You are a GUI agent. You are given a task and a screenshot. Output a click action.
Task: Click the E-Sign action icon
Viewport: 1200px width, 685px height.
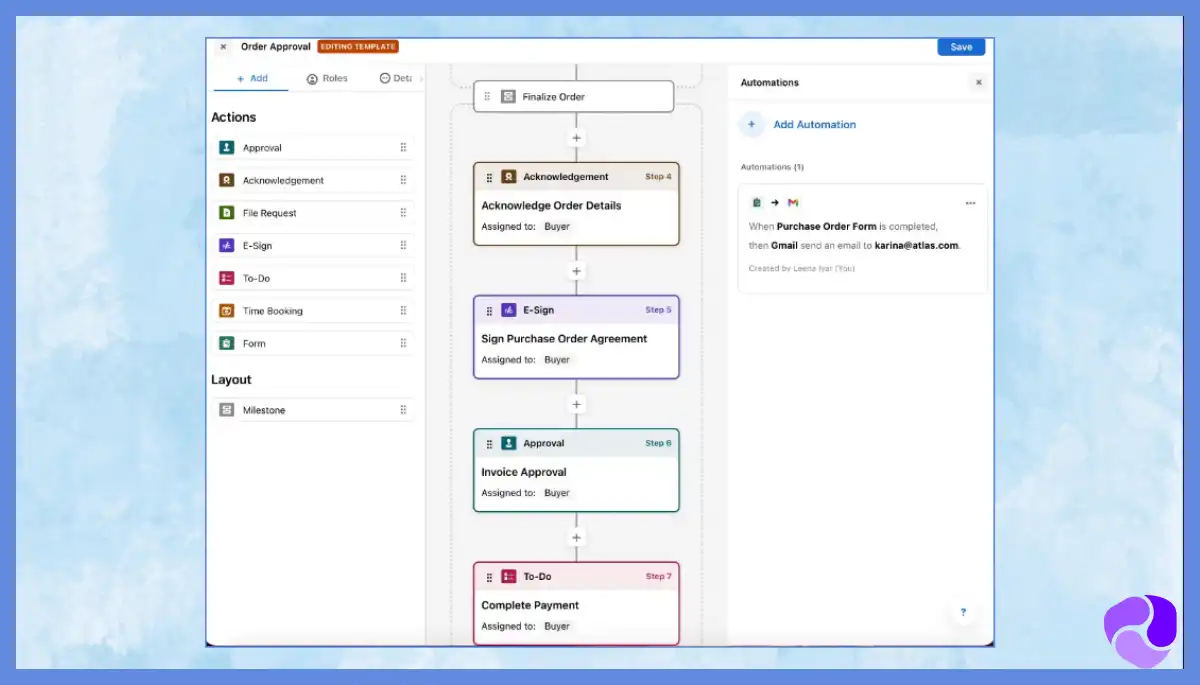225,245
